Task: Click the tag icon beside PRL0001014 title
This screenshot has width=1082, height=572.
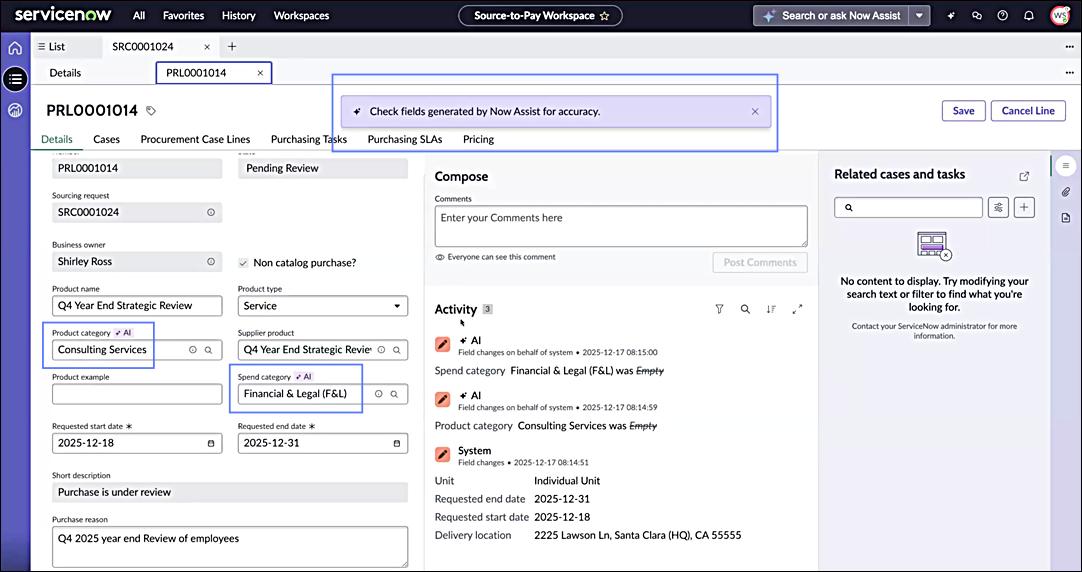Action: point(151,110)
